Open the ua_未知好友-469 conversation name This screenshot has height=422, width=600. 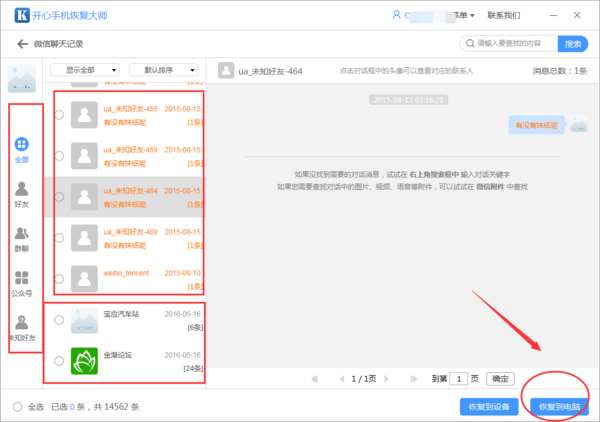pos(130,232)
